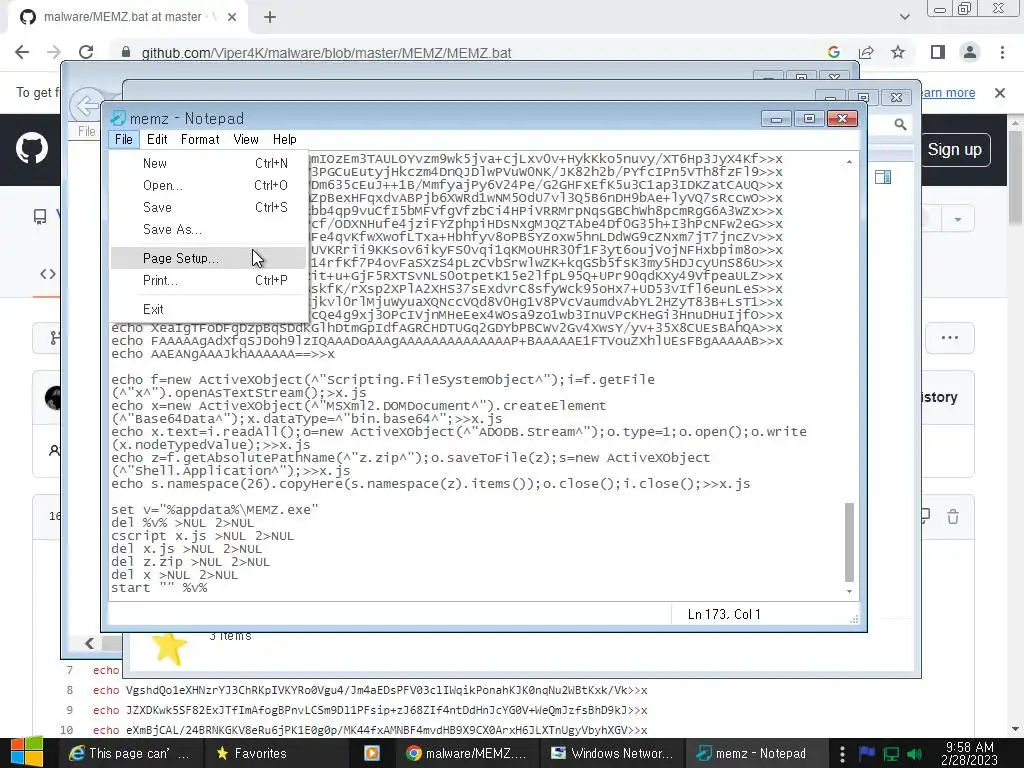
Task: Show hidden tray icons dots
Action: pyautogui.click(x=842, y=754)
